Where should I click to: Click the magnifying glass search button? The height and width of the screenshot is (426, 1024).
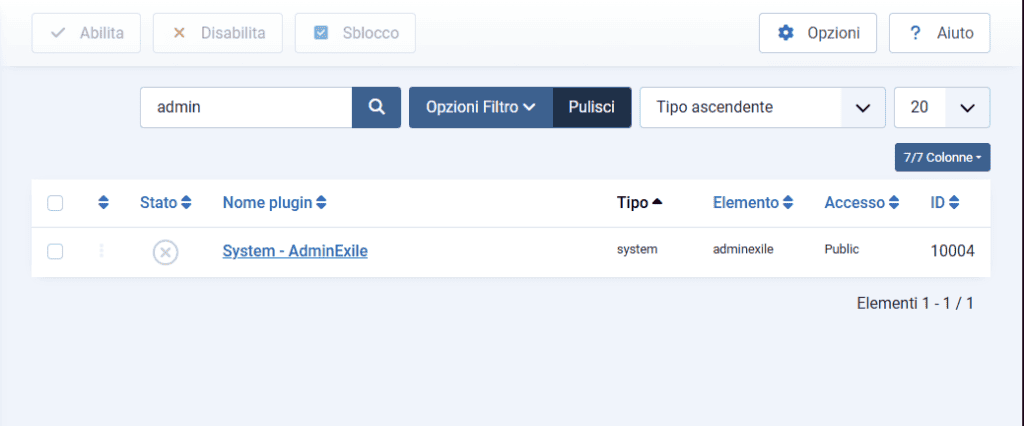pos(376,107)
